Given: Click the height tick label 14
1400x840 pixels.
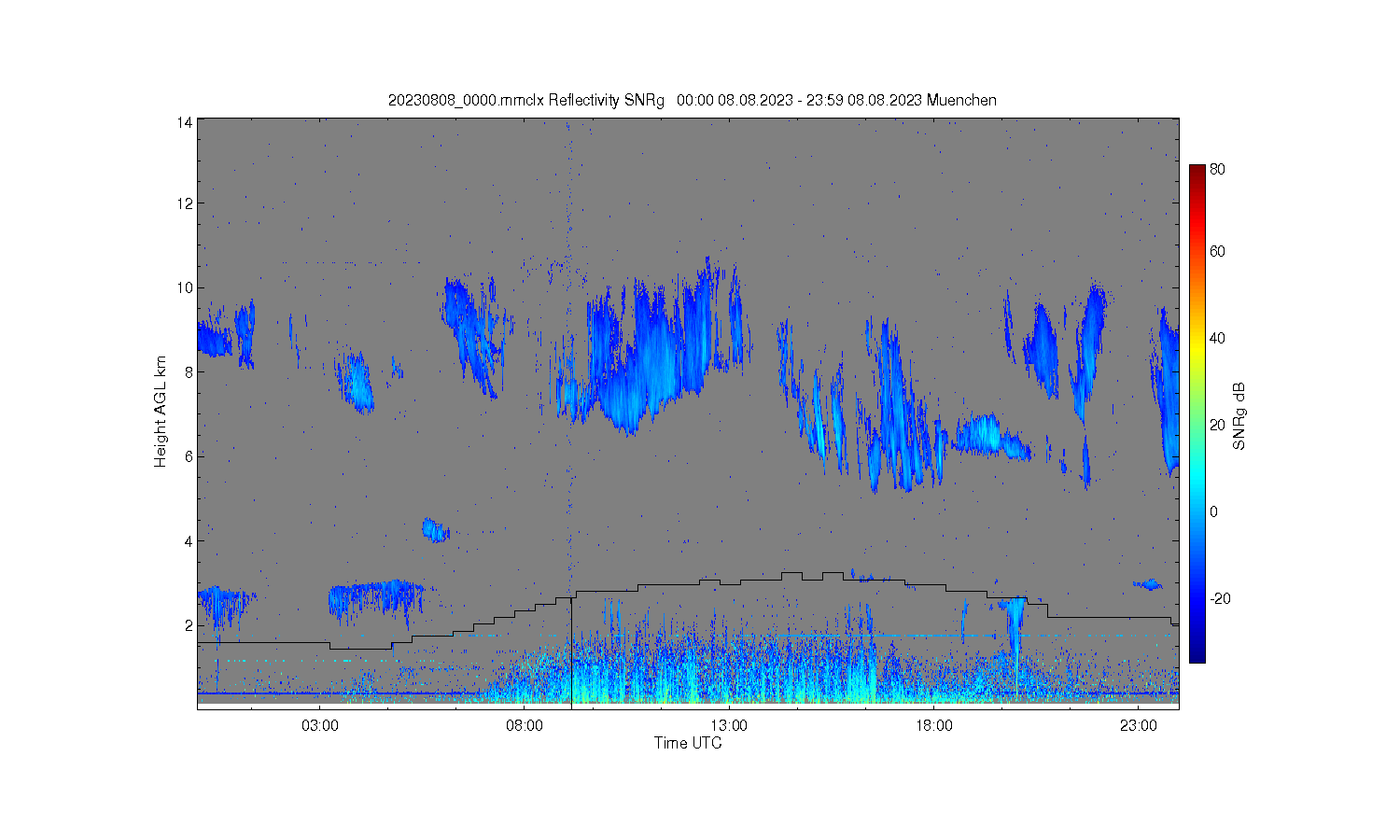Looking at the screenshot, I should pyautogui.click(x=186, y=122).
